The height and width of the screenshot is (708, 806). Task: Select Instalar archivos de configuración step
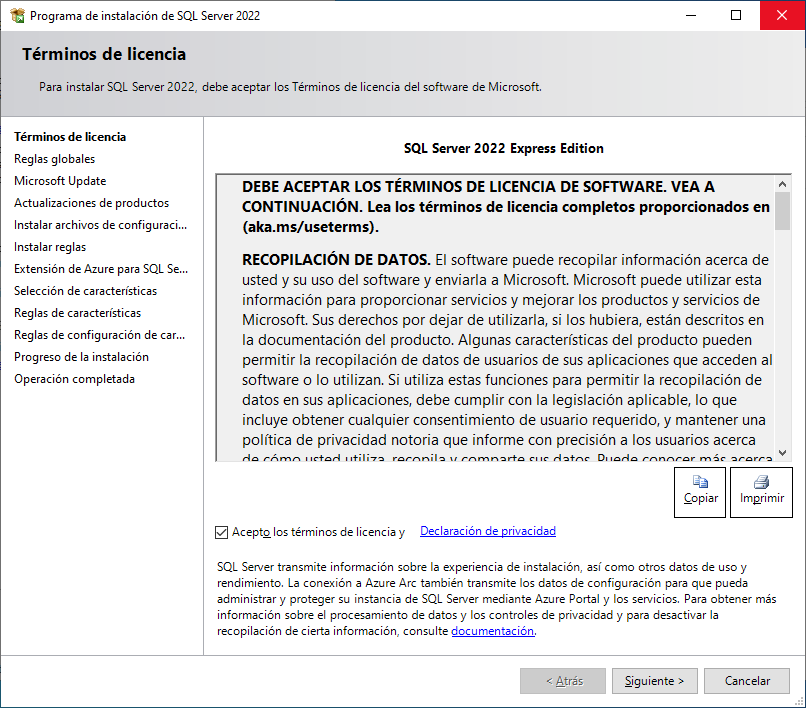100,225
